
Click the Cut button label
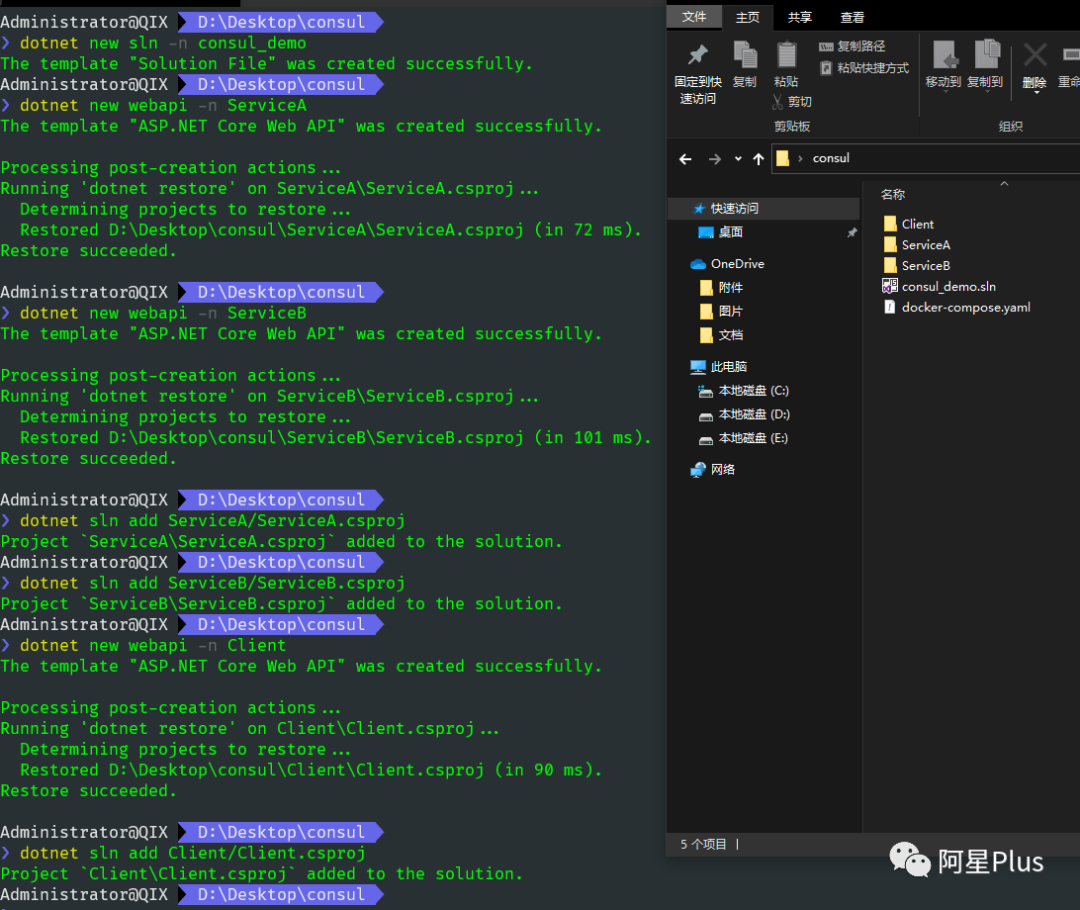click(x=800, y=102)
